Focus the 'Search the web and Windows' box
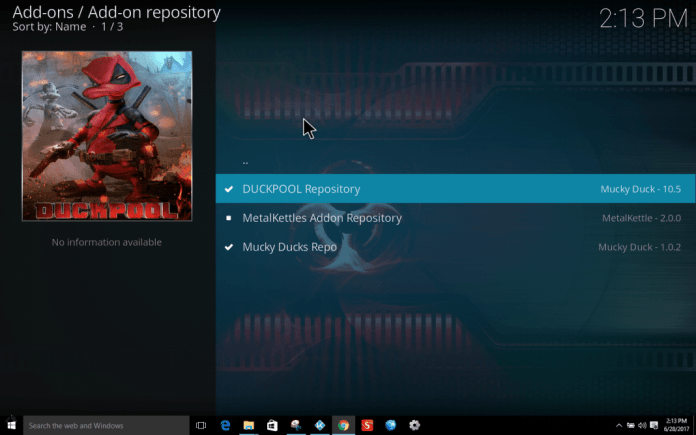Screen dimensions: 696x435 pyautogui.click(x=106, y=425)
